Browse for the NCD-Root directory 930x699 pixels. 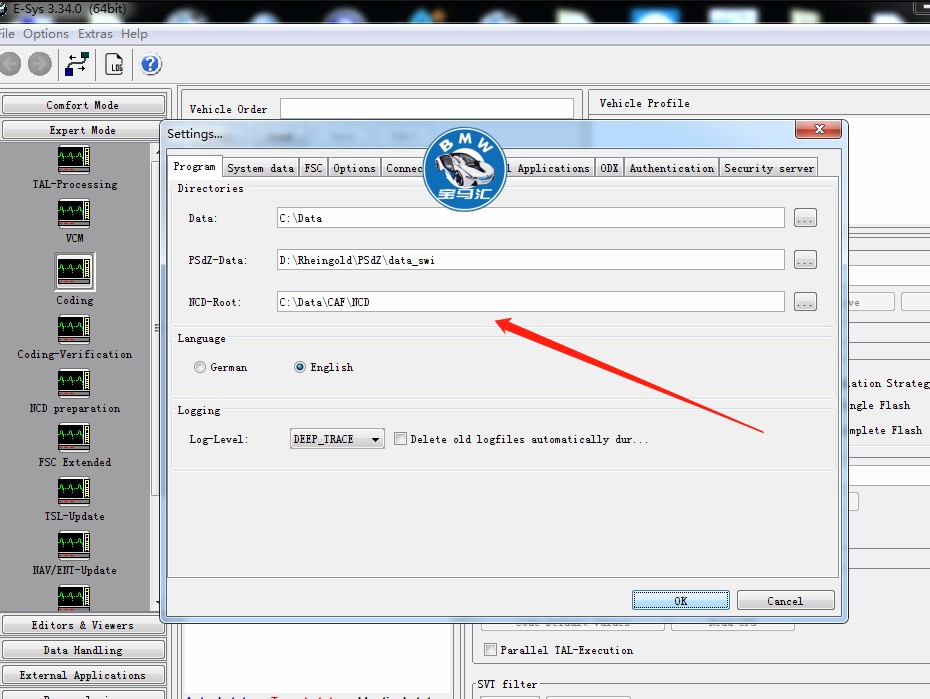point(805,302)
